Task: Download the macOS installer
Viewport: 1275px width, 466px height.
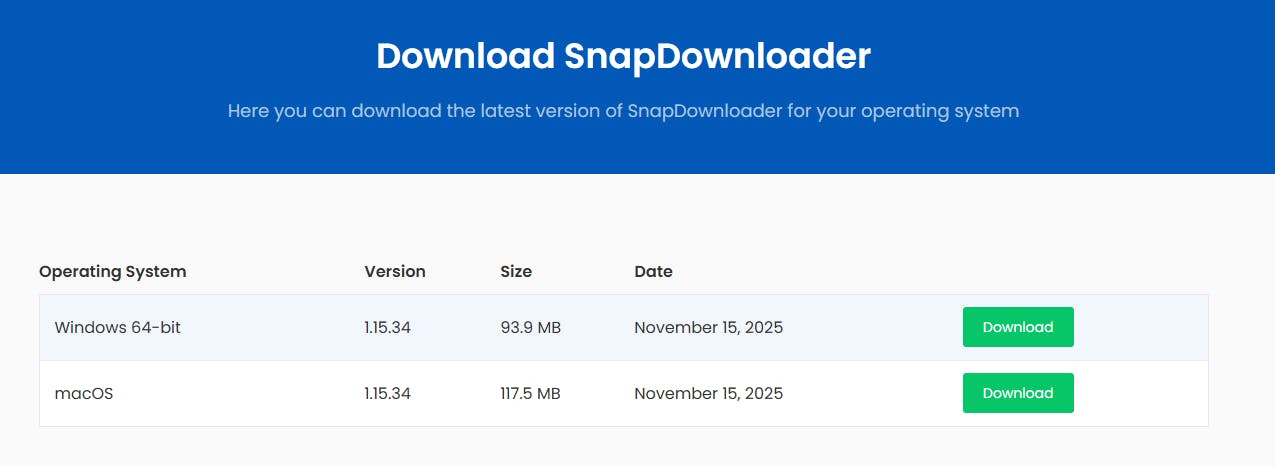Action: click(1017, 393)
